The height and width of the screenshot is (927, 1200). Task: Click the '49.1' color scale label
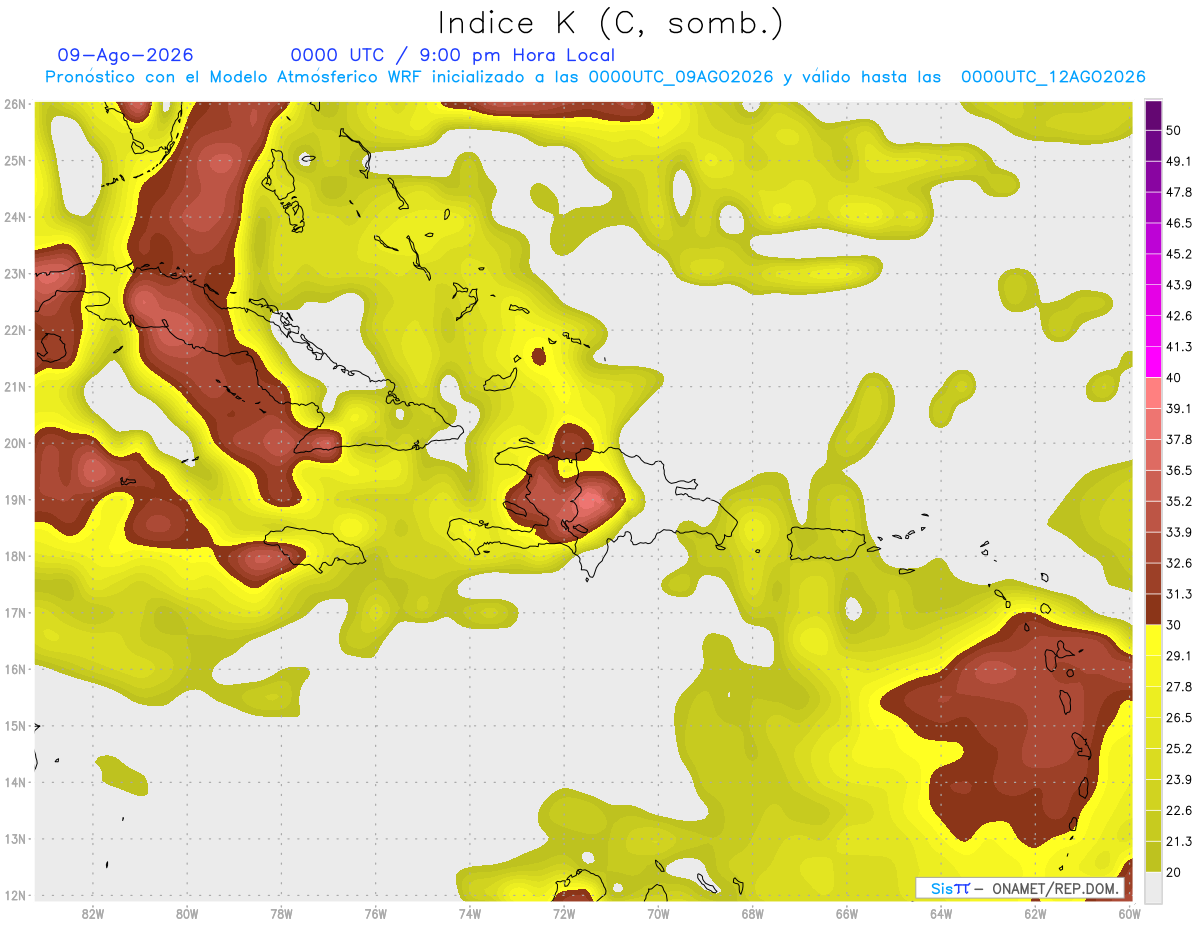click(x=1179, y=161)
